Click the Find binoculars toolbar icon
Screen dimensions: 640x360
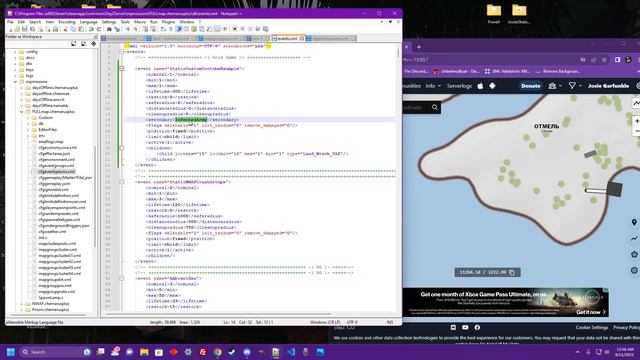[x=109, y=29]
